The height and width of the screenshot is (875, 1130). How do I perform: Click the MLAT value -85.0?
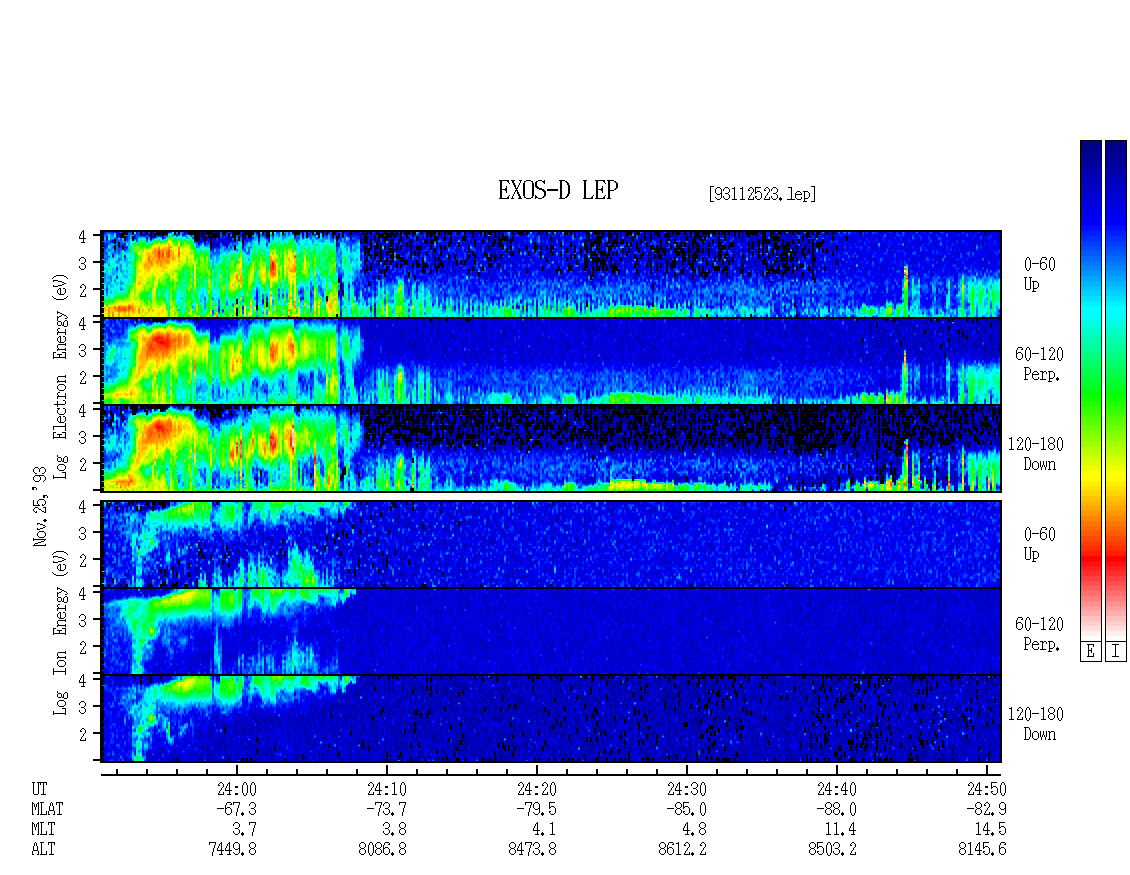click(686, 809)
